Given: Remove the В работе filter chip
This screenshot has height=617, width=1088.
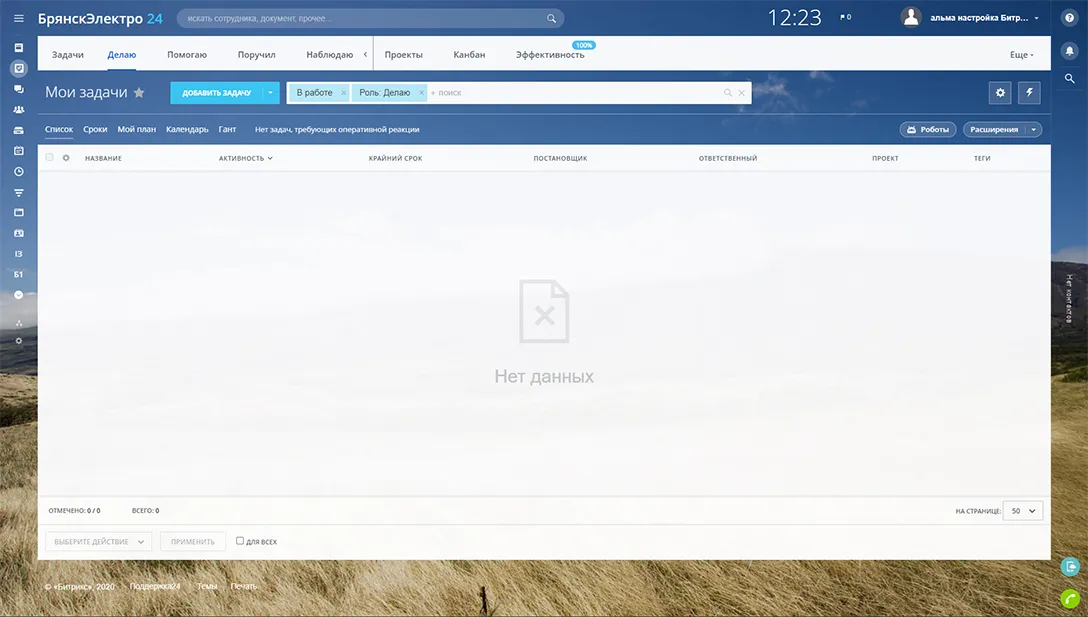Looking at the screenshot, I should point(343,92).
